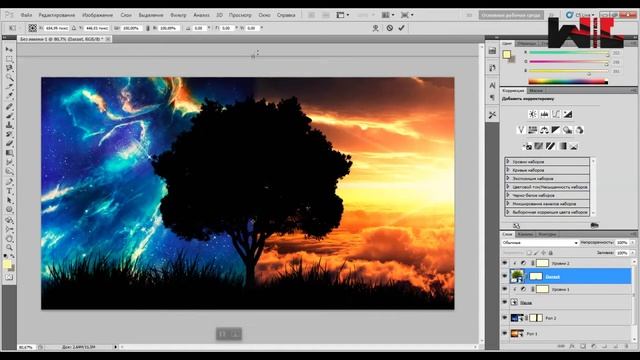The image size is (640, 360).
Task: Toggle the width-height link chain
Action: pyautogui.click(x=148, y=28)
